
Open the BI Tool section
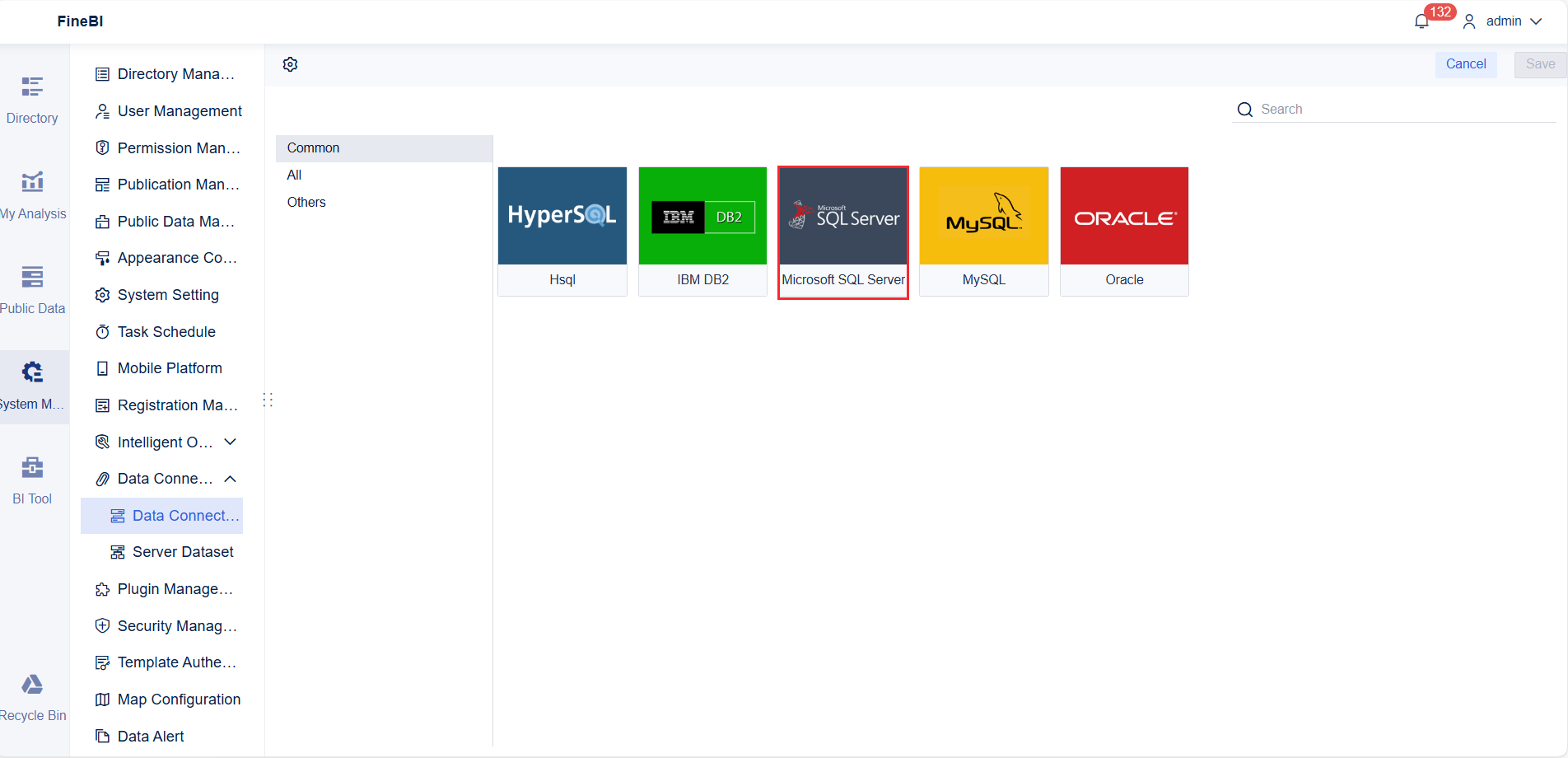[x=32, y=481]
